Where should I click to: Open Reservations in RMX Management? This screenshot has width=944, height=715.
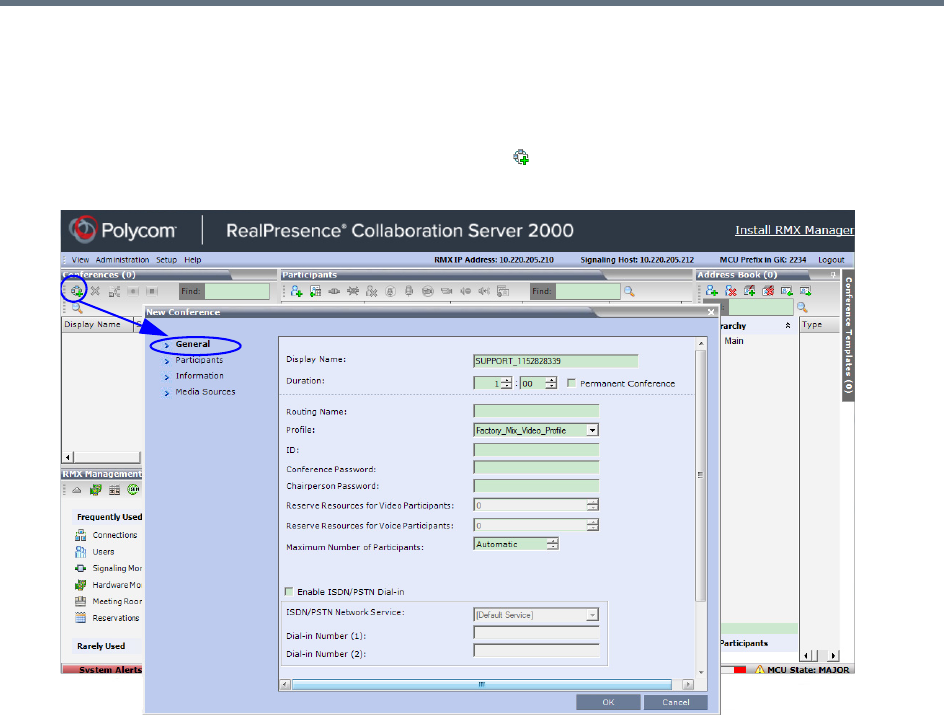click(x=107, y=618)
